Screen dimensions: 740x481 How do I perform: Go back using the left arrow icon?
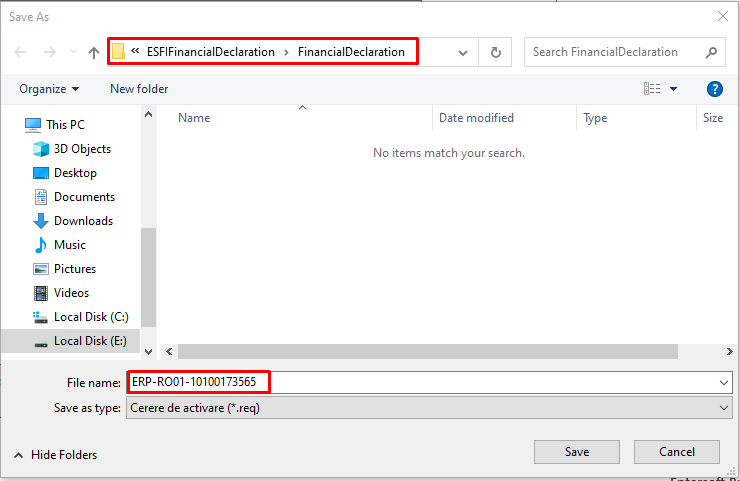click(x=20, y=52)
